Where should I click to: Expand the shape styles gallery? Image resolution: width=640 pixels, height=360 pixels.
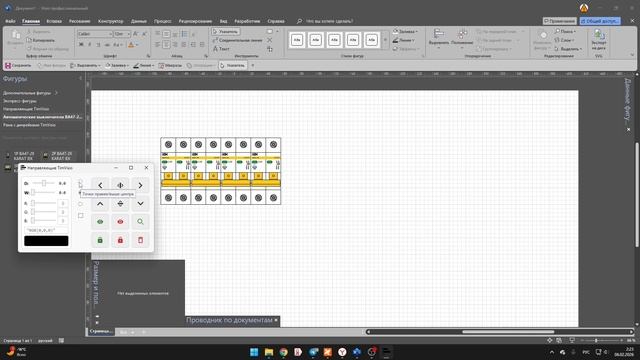(x=385, y=40)
